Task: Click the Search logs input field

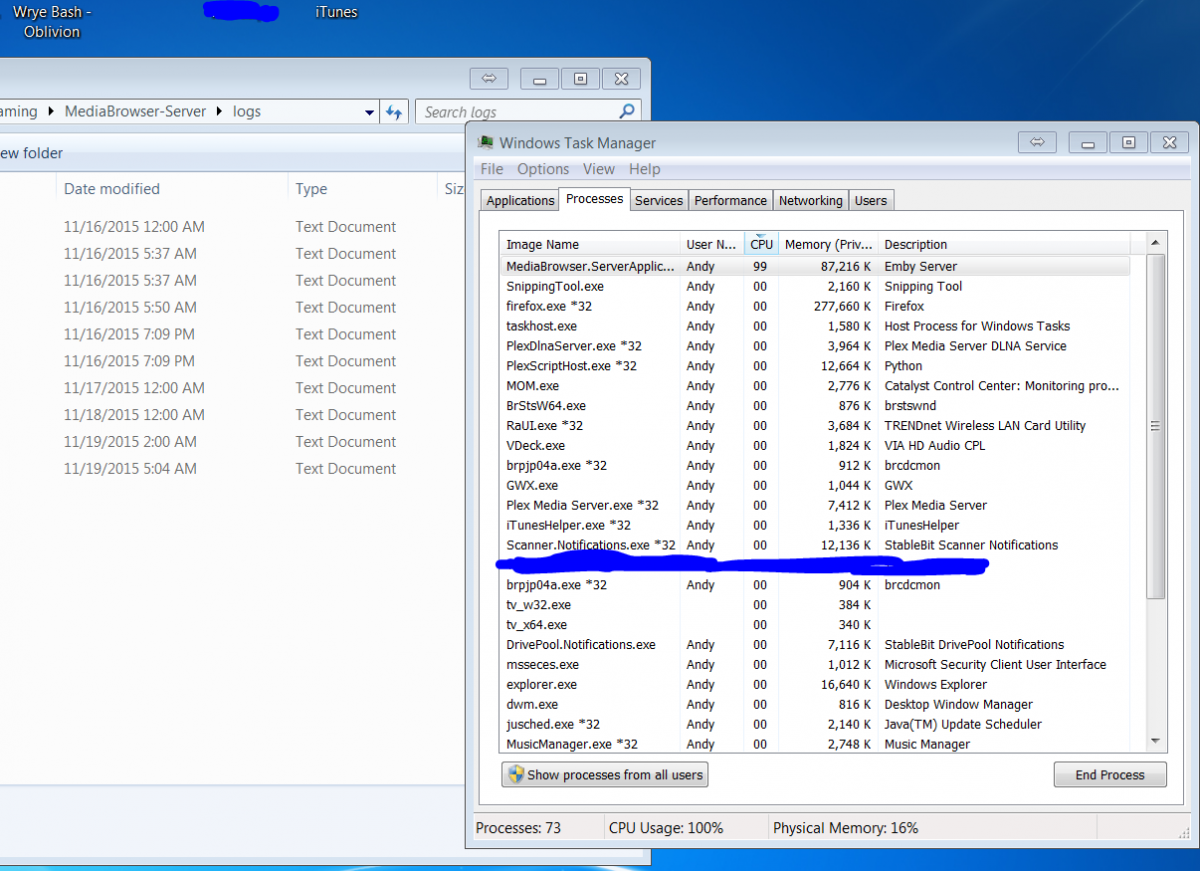Action: point(515,112)
